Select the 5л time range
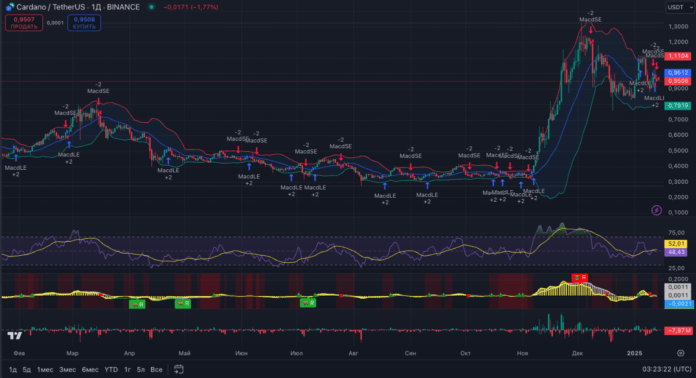696x378 pixels. click(x=141, y=370)
